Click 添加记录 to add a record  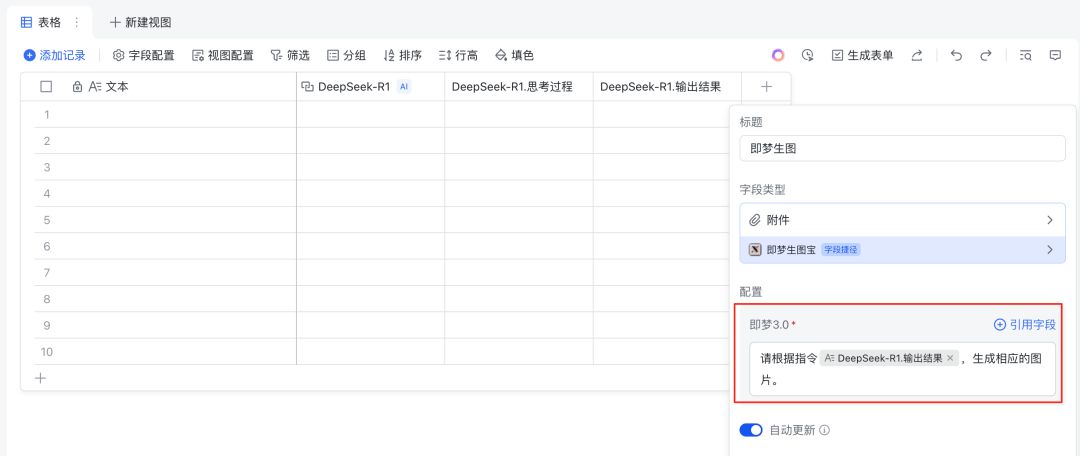click(54, 55)
